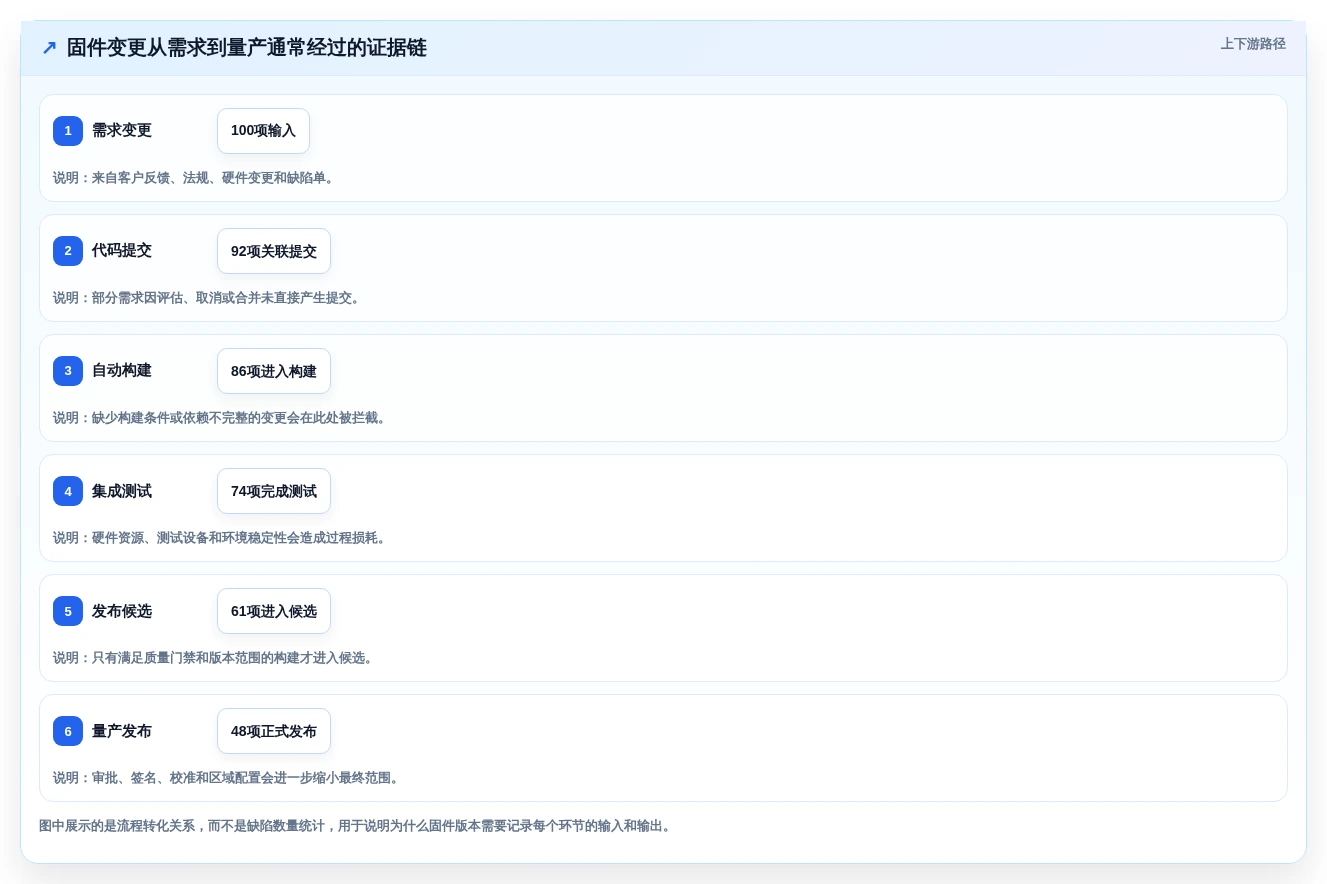Select step number 4 badge

click(68, 491)
